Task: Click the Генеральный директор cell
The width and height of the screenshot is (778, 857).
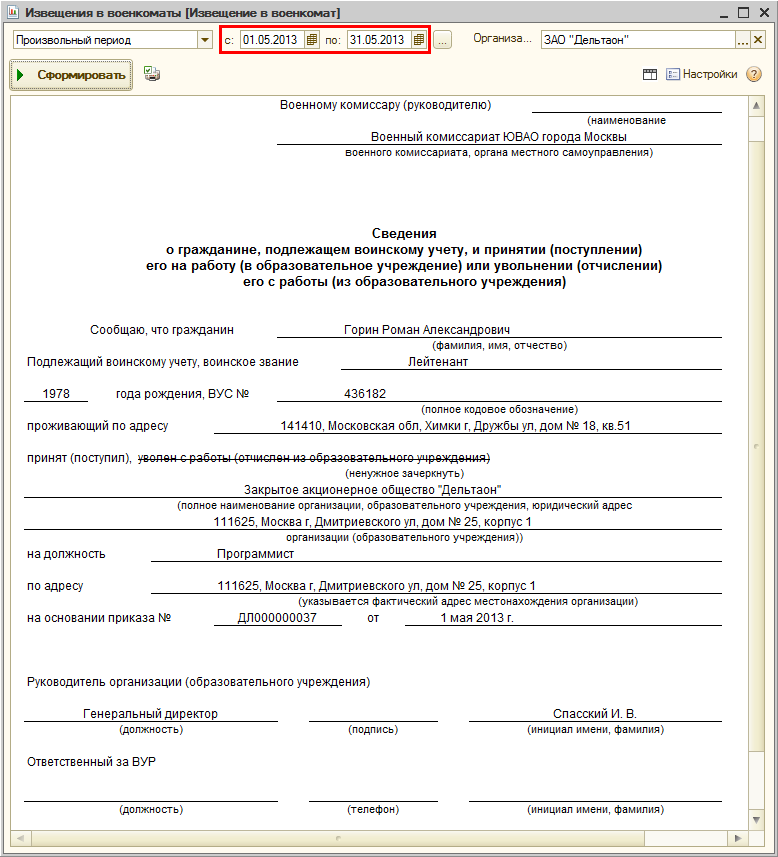Action: [150, 713]
